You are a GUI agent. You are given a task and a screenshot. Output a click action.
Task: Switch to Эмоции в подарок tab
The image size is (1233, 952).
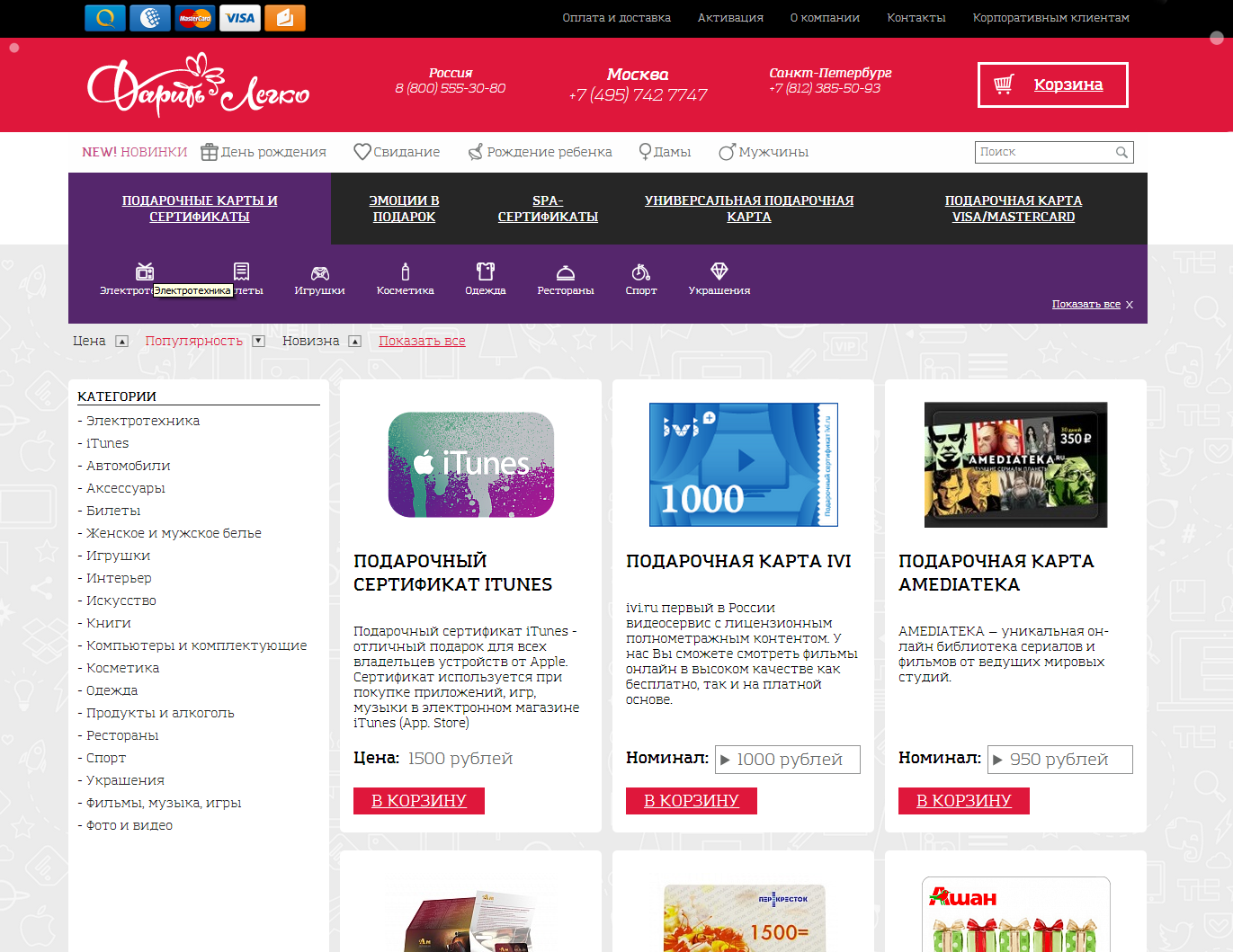click(x=404, y=209)
